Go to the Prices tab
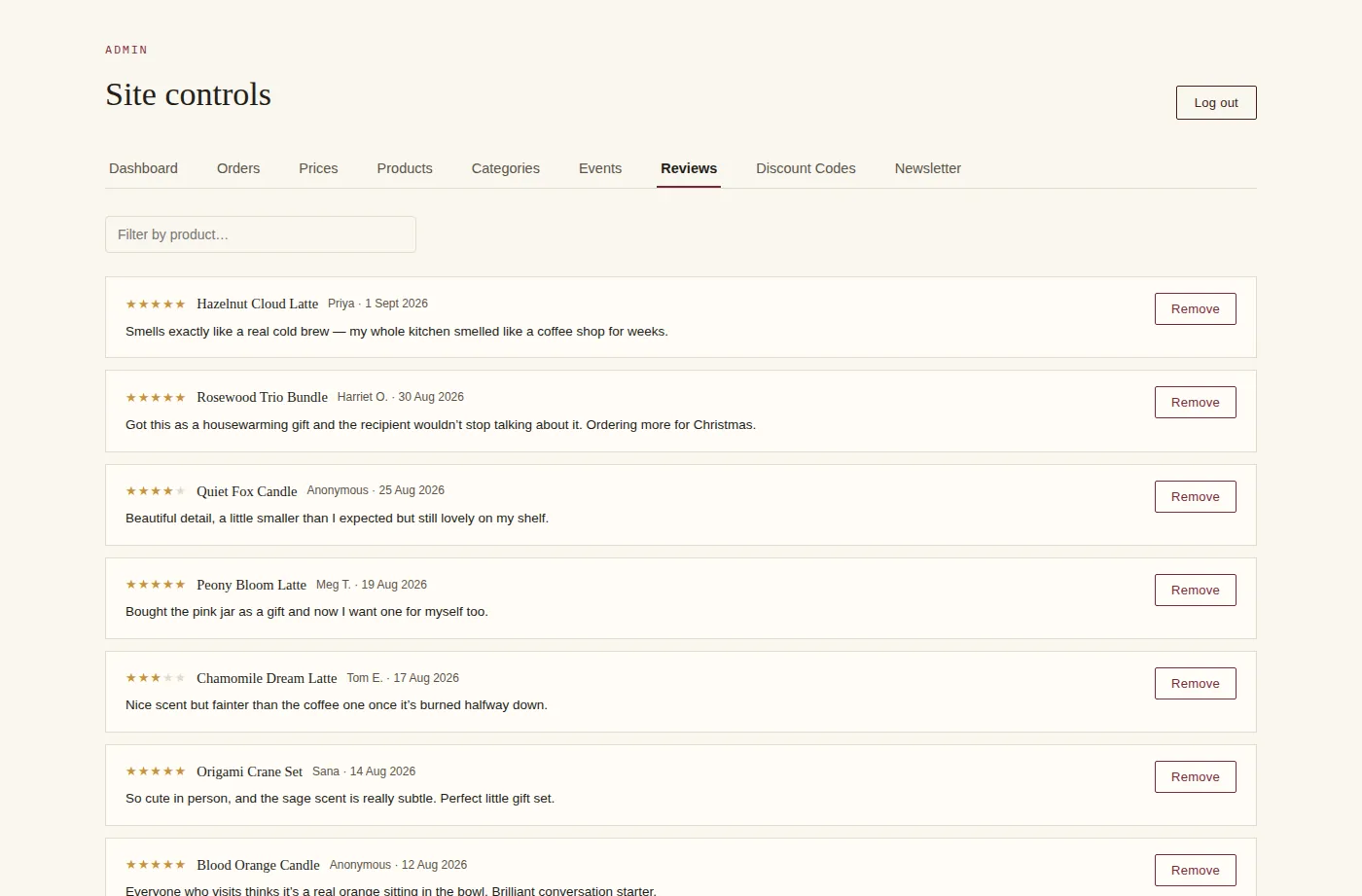The height and width of the screenshot is (896, 1362). click(318, 168)
